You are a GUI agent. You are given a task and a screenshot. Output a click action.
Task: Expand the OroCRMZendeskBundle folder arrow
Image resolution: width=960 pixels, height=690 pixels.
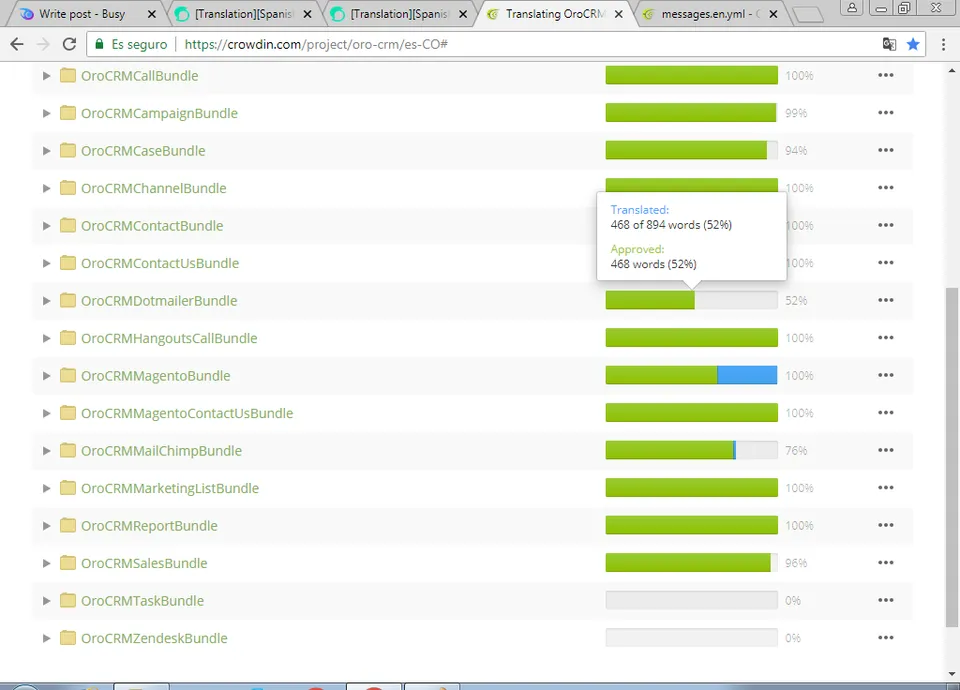coord(46,638)
